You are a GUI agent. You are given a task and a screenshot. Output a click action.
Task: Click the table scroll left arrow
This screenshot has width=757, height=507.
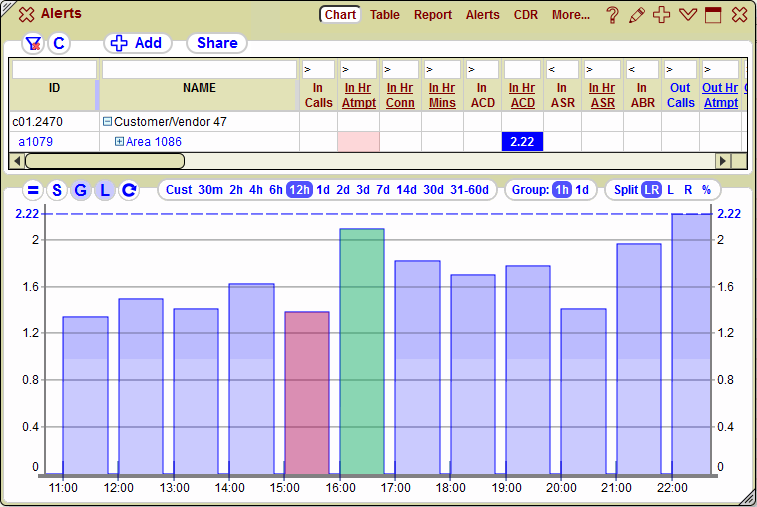(17, 161)
